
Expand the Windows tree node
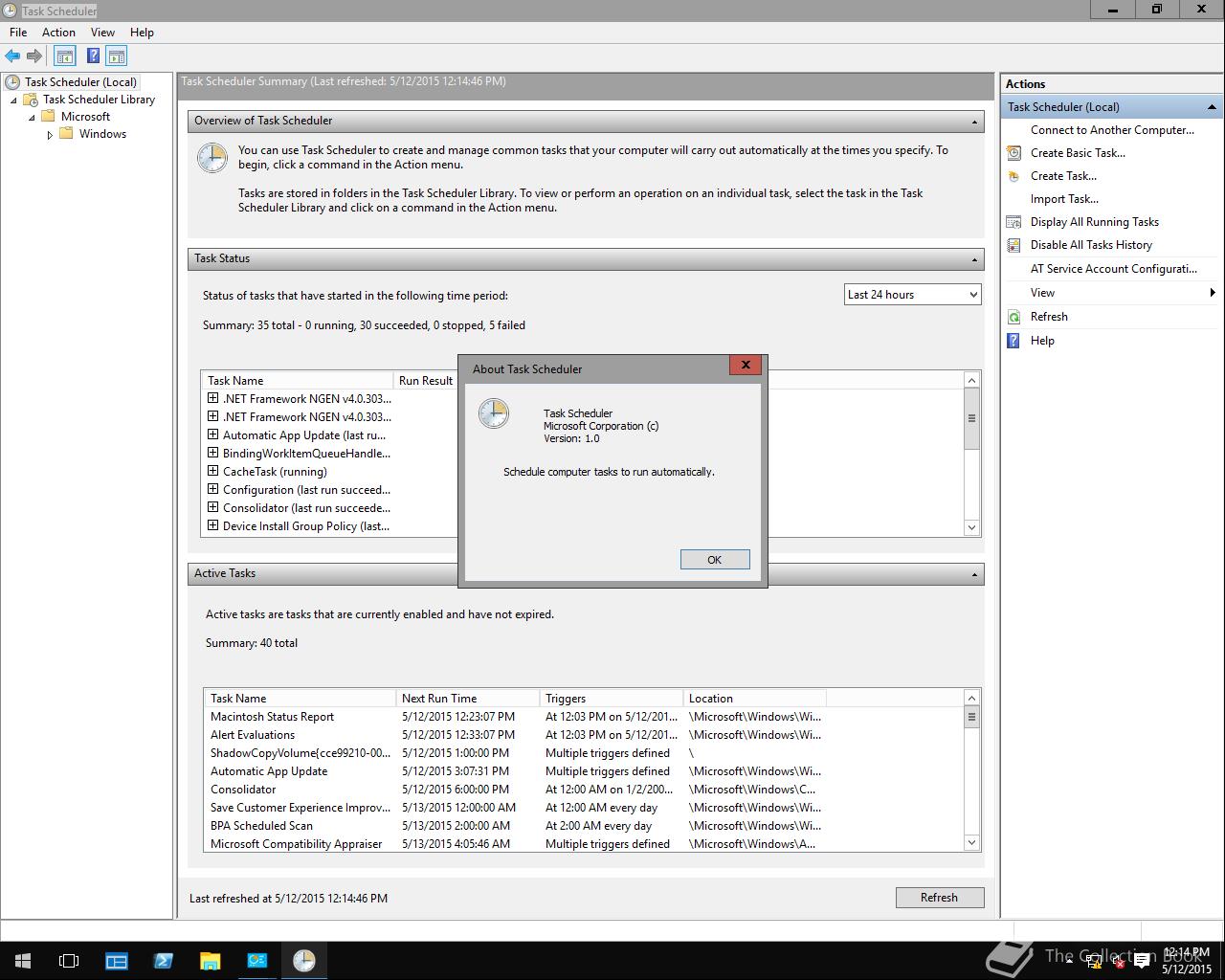50,135
